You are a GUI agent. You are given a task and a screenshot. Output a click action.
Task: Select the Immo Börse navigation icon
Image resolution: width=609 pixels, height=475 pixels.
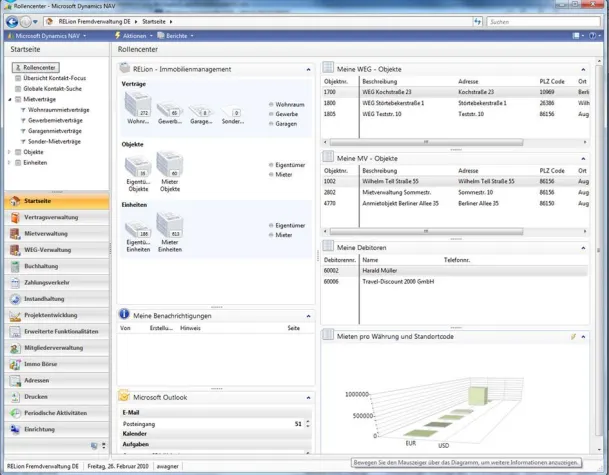[x=16, y=363]
